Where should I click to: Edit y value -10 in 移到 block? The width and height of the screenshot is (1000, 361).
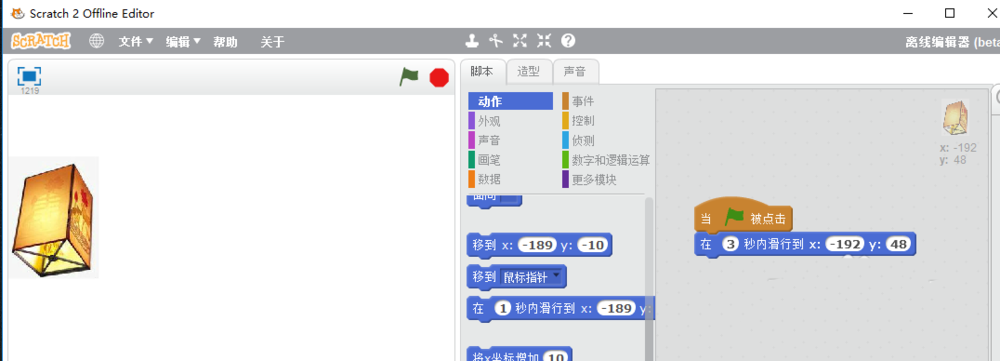[591, 245]
